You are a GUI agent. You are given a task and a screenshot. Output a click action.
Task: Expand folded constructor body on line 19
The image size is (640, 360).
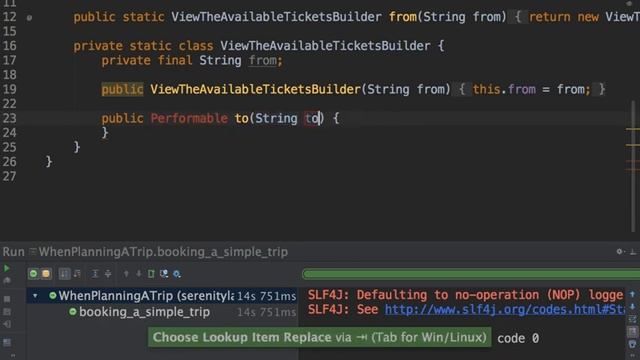point(462,89)
